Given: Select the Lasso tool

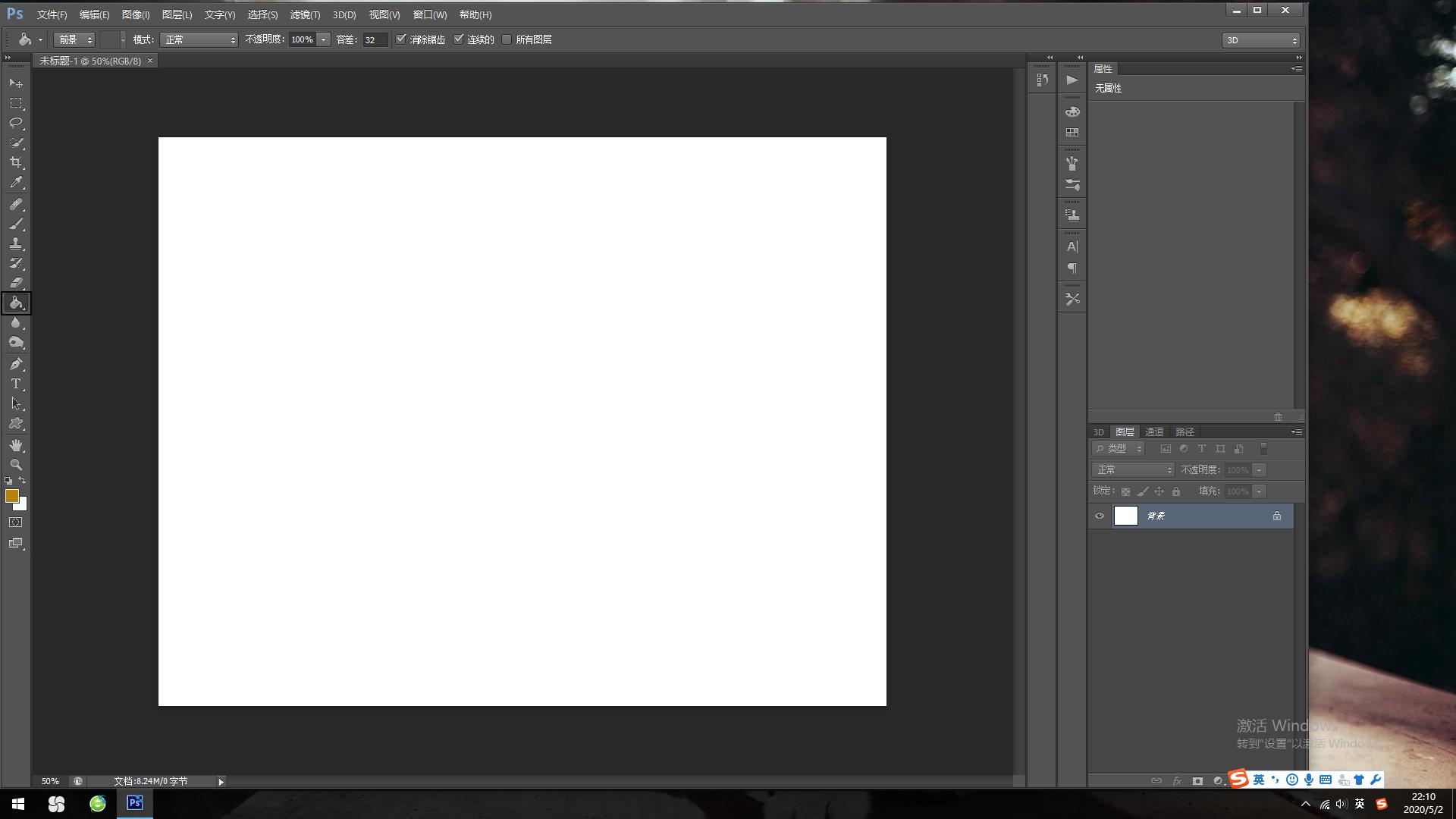Looking at the screenshot, I should click(x=16, y=123).
